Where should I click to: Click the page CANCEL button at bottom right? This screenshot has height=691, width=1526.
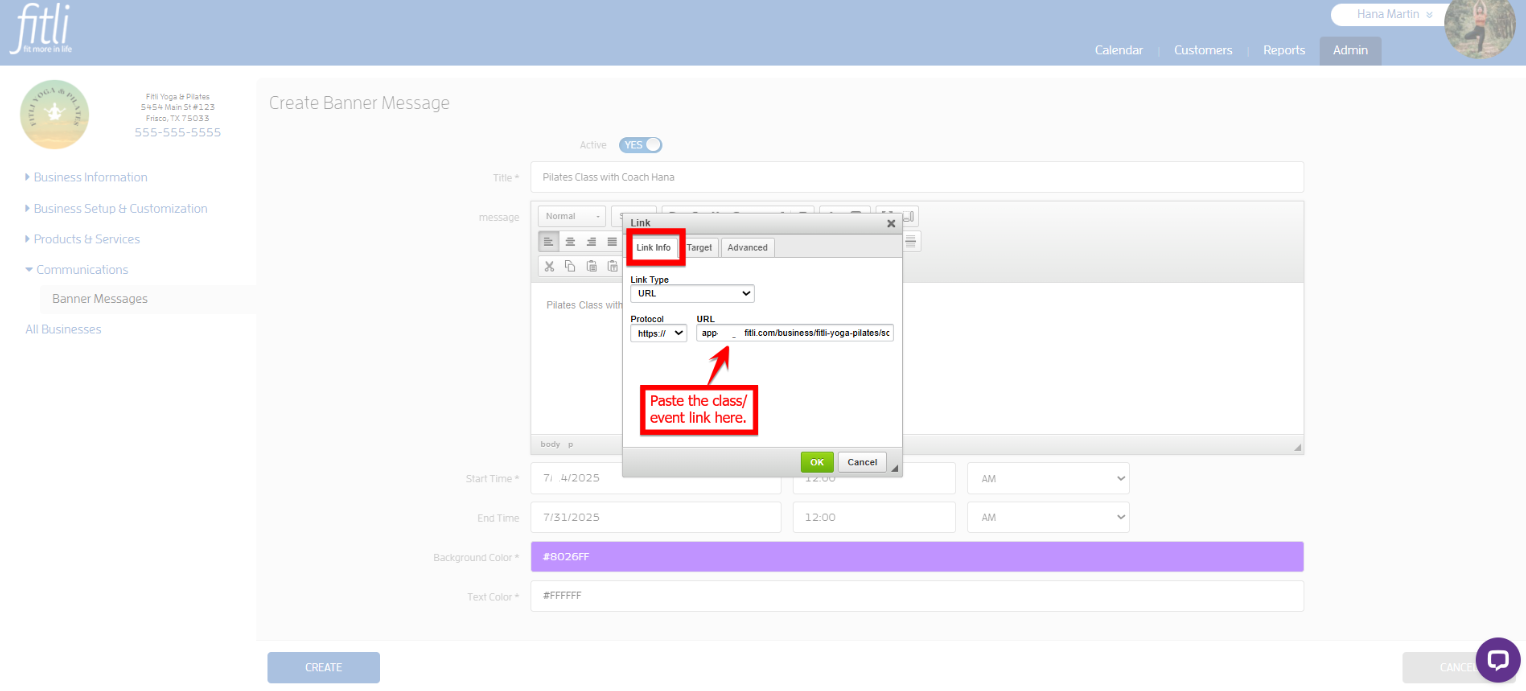click(1458, 667)
